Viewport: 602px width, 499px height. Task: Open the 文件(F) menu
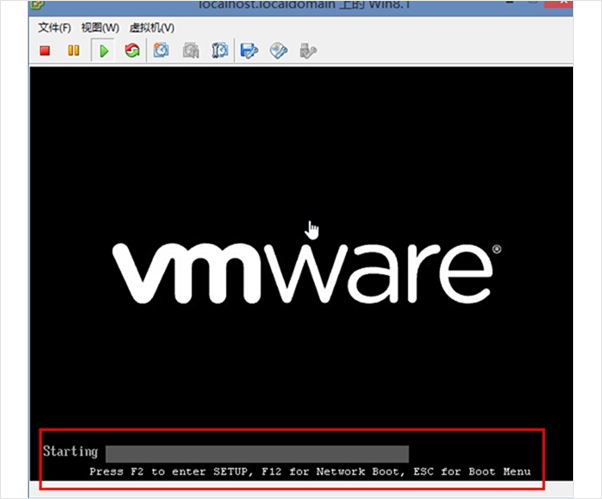[55, 28]
